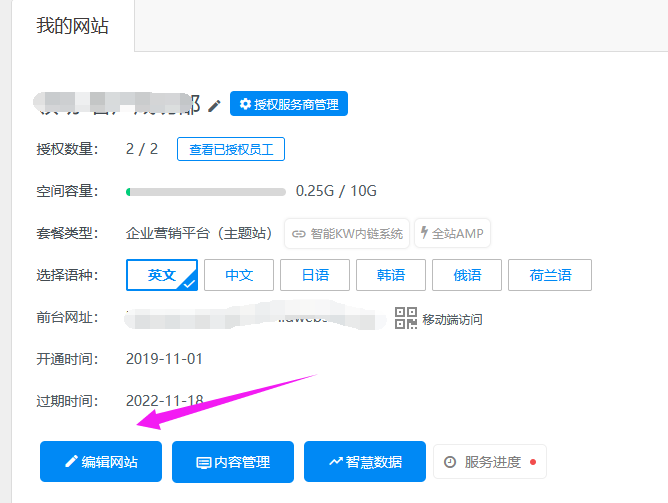
Task: Click the QR code icon
Action: click(x=406, y=318)
